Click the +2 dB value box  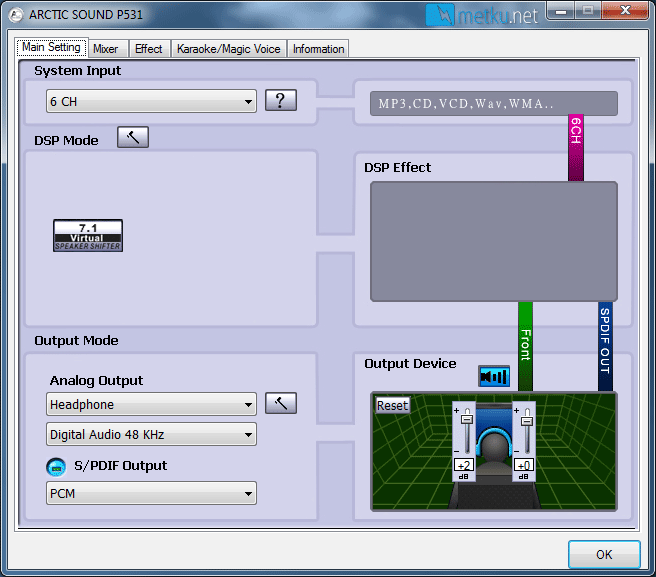click(464, 465)
